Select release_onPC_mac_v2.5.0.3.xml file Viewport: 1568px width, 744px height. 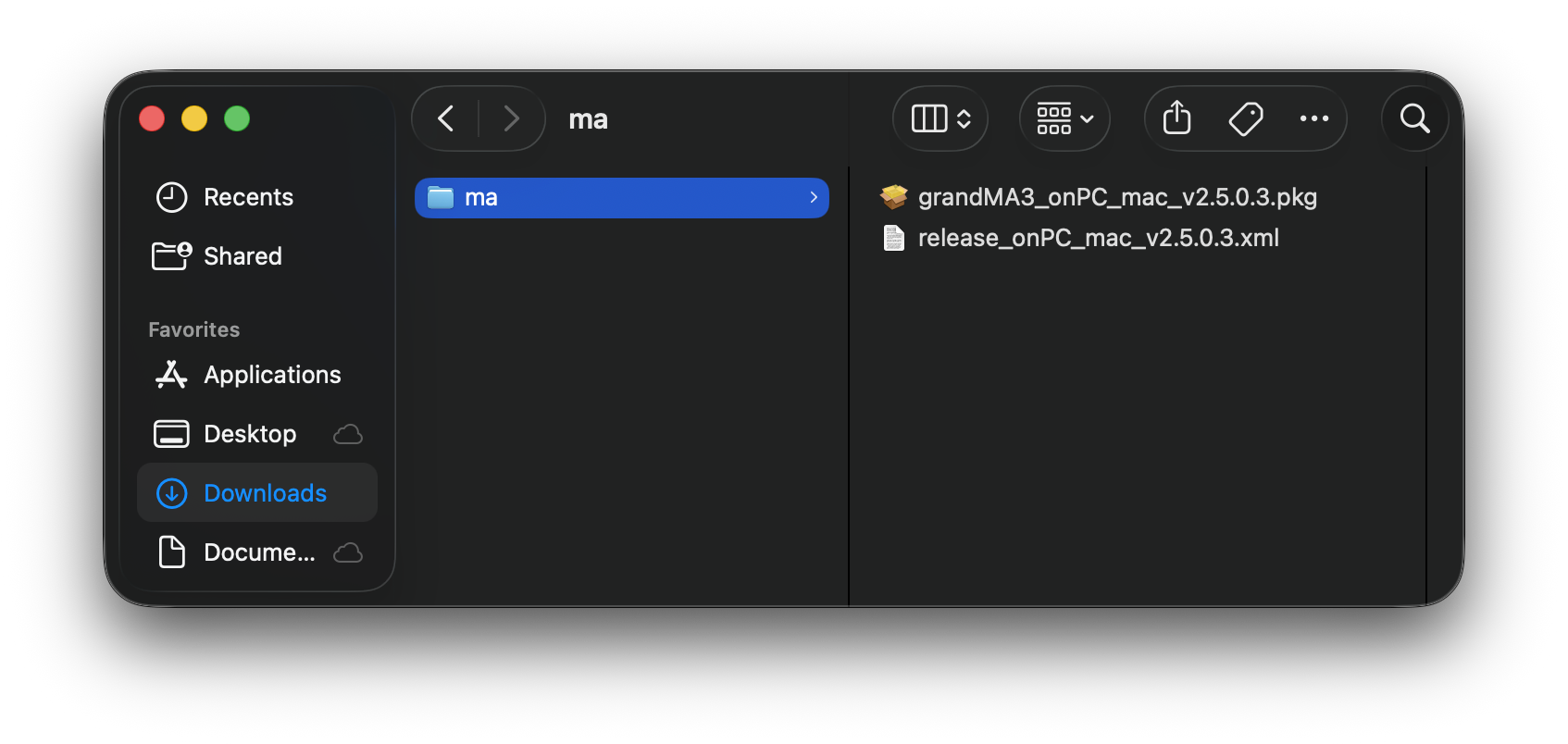click(1098, 238)
